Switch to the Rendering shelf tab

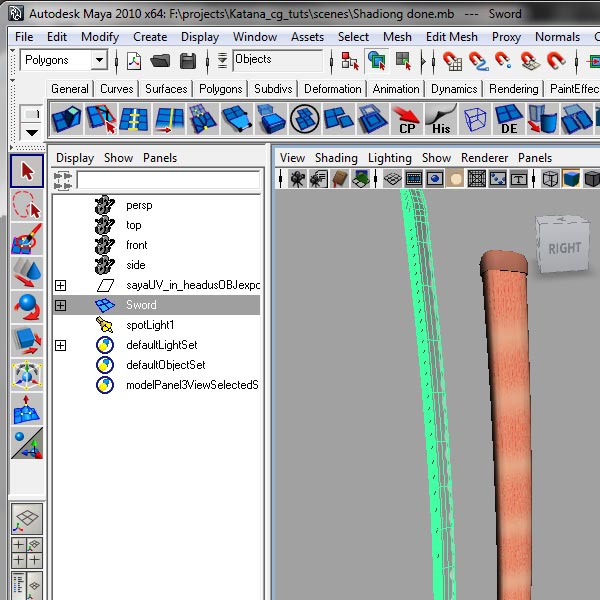[514, 89]
